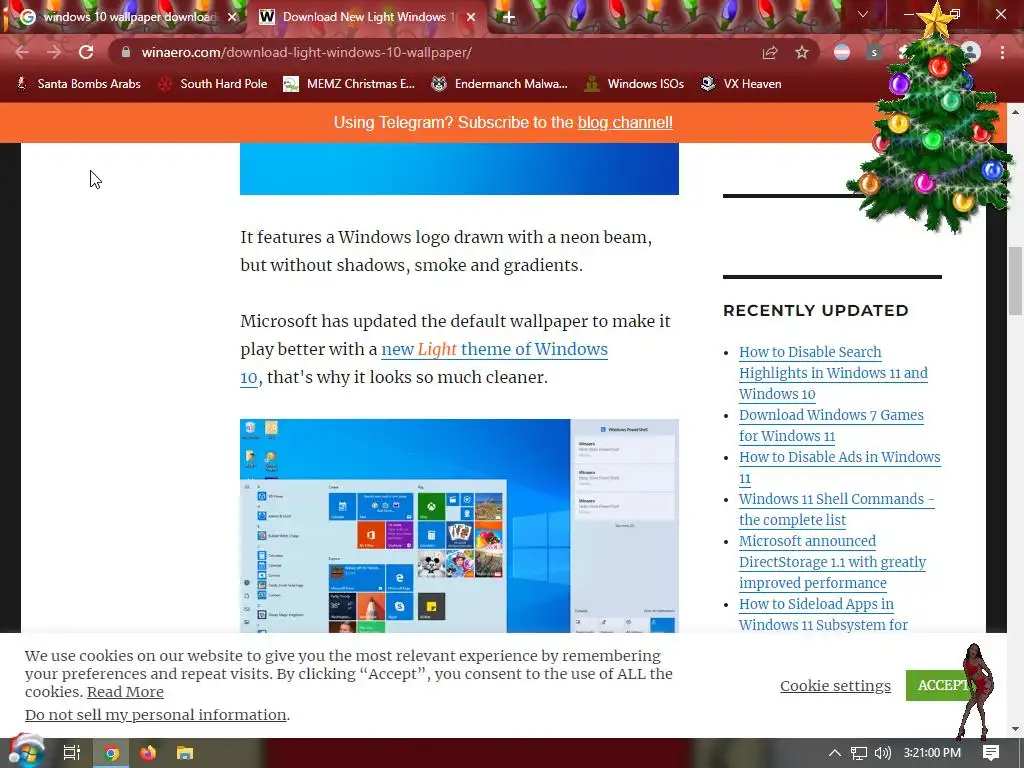Open Cookie settings
This screenshot has width=1024, height=768.
pos(835,686)
